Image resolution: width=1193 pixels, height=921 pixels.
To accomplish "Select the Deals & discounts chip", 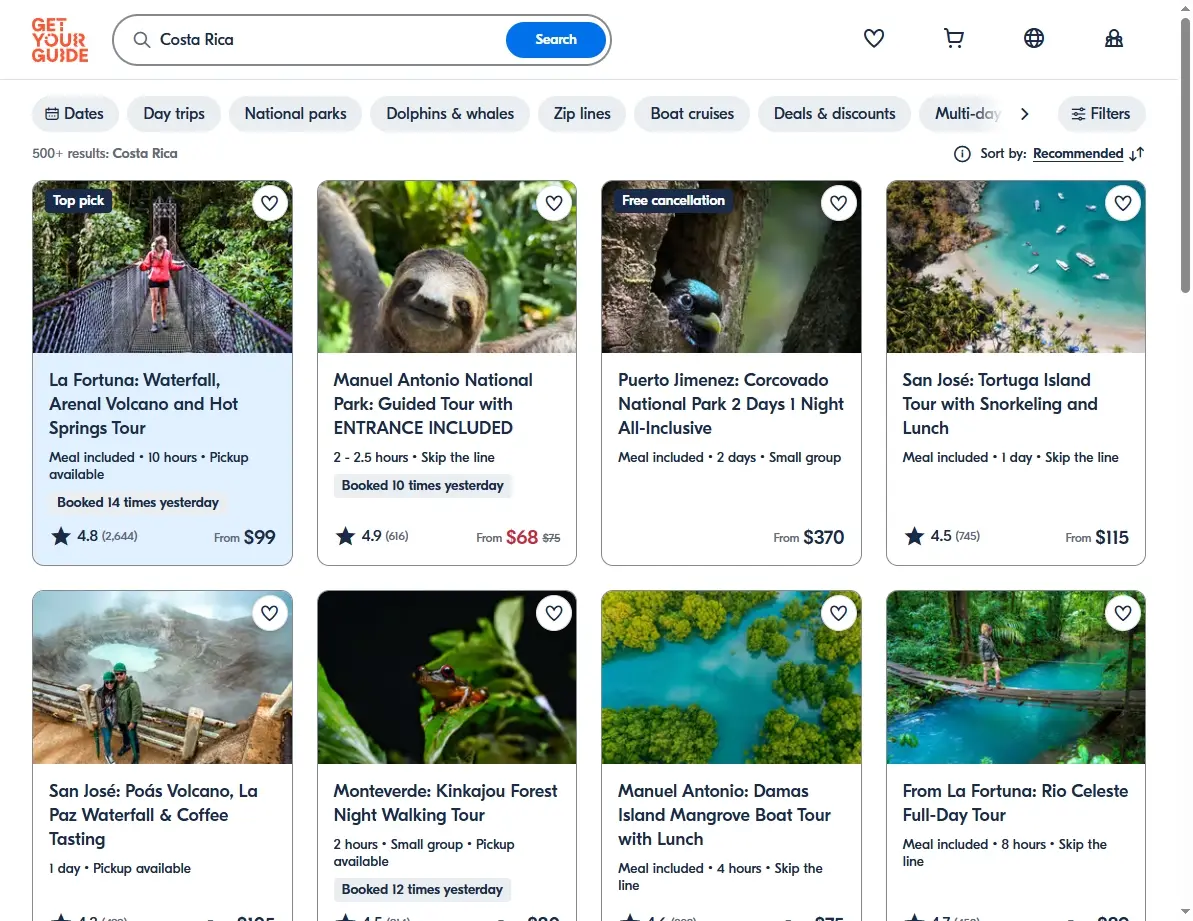I will (835, 113).
